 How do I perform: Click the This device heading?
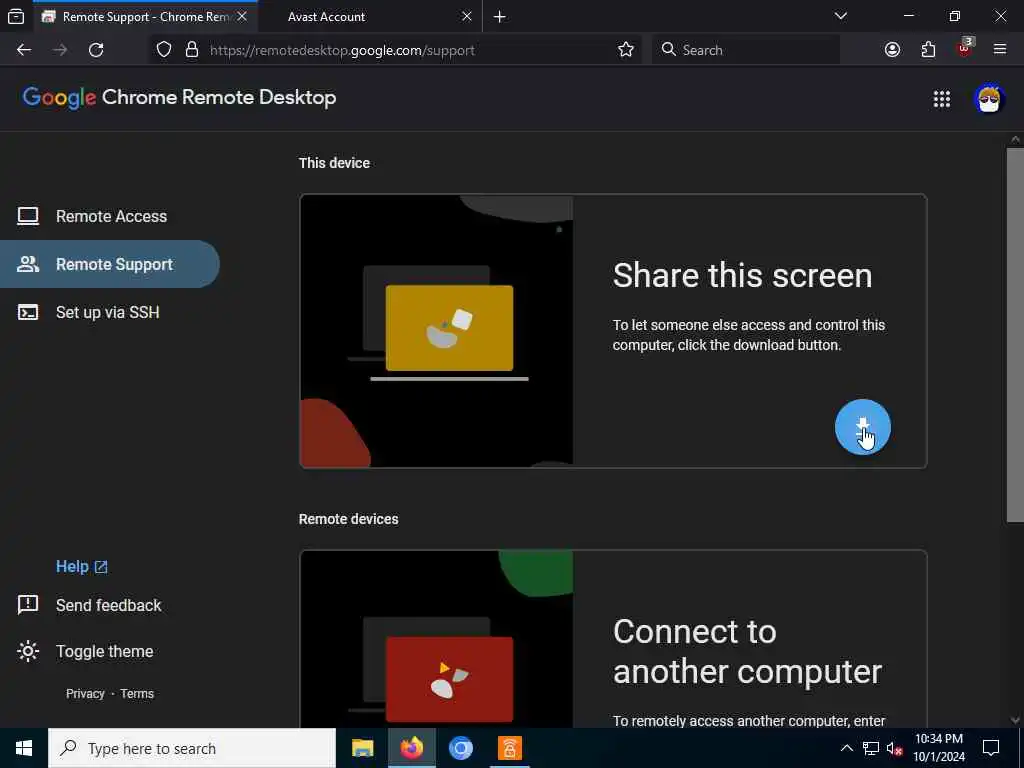[334, 163]
